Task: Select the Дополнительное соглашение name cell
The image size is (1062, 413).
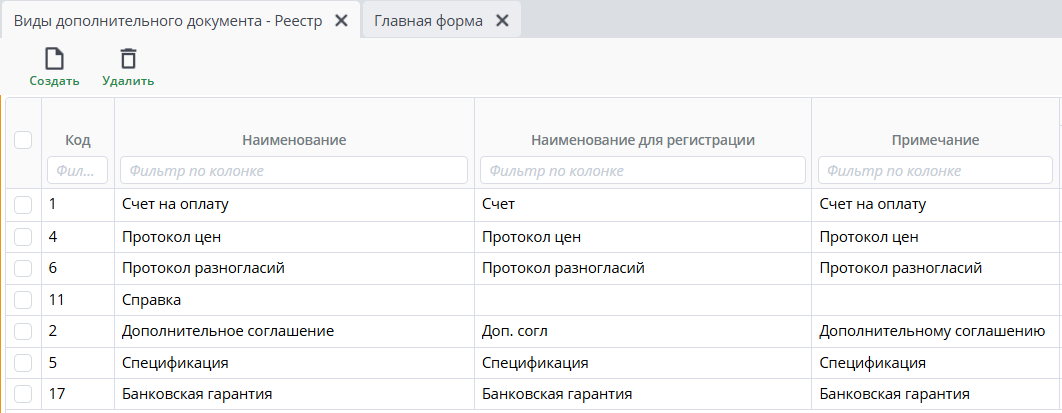Action: [227, 330]
